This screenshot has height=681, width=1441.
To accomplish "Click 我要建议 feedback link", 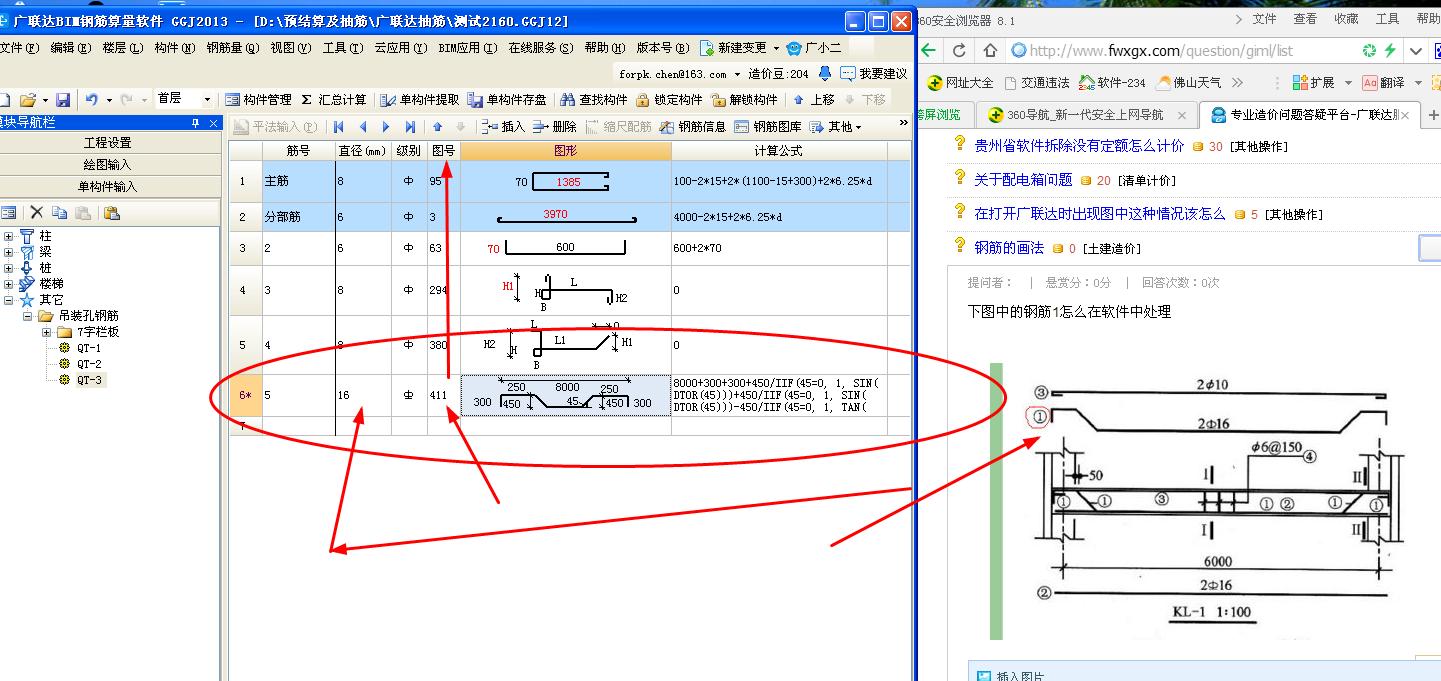I will [875, 73].
